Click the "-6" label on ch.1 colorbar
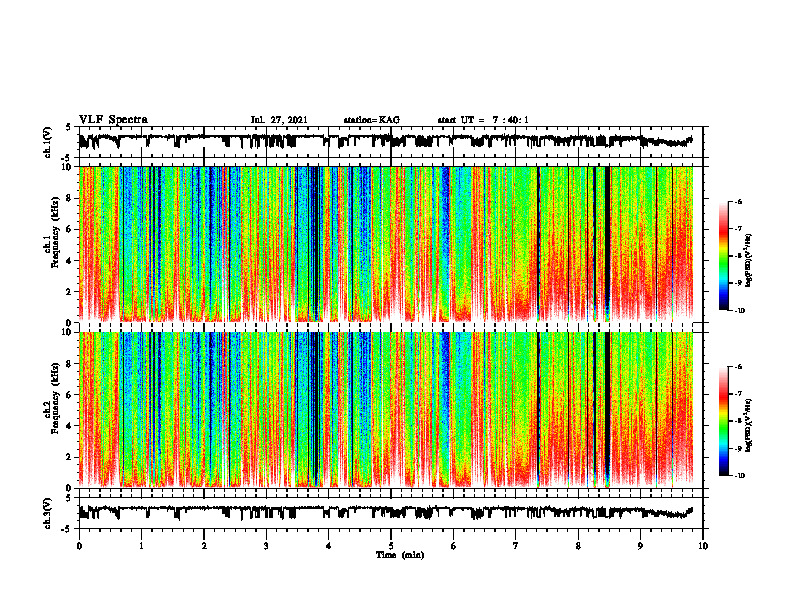This screenshot has height=612, width=792. click(x=738, y=201)
